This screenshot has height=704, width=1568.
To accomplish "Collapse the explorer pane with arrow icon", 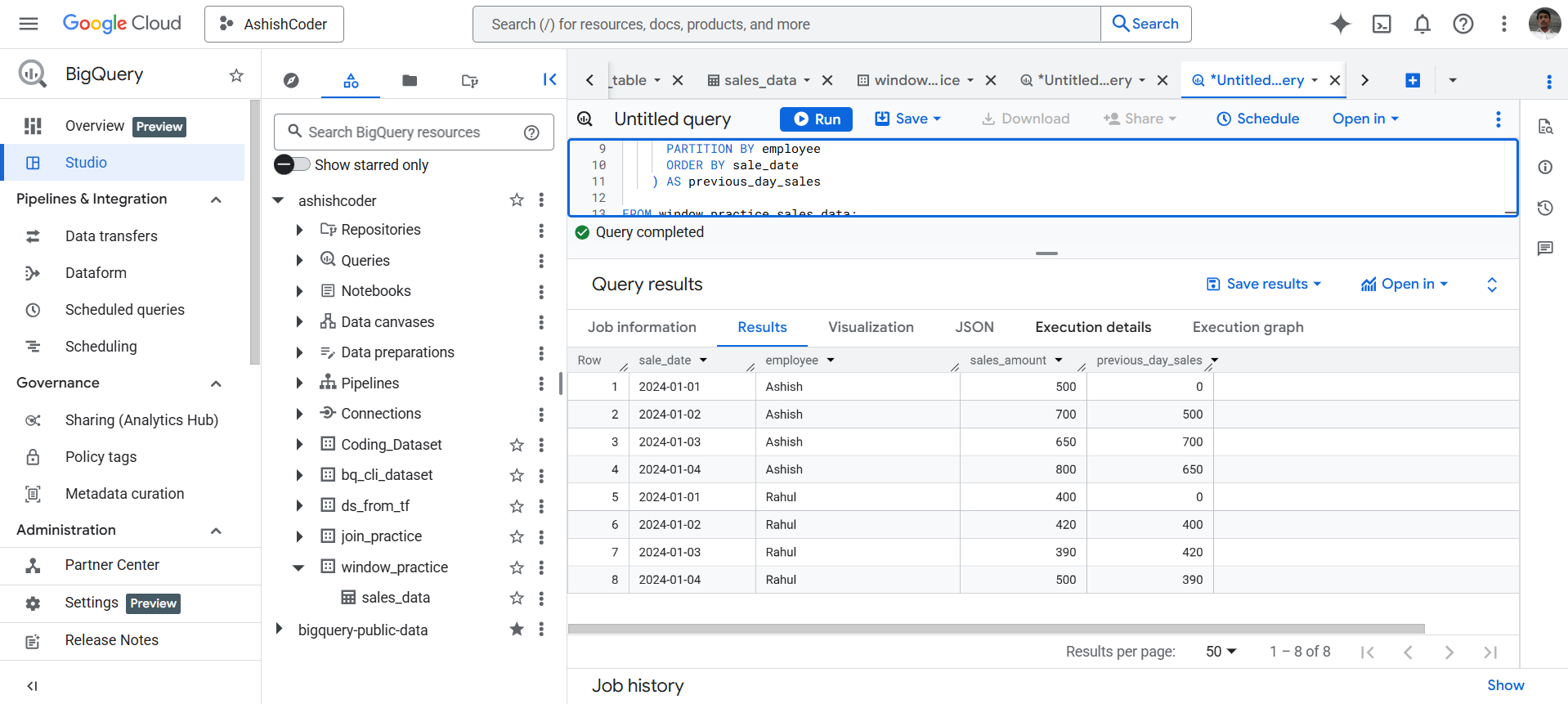I will click(x=549, y=79).
